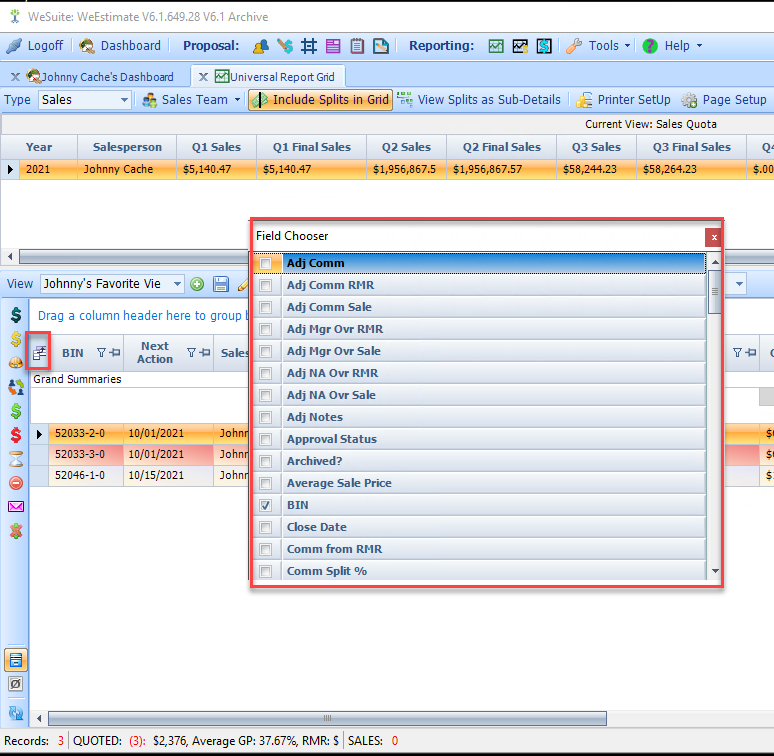Click the orange bird icon beside Proposal
The image size is (774, 756).
click(285, 46)
